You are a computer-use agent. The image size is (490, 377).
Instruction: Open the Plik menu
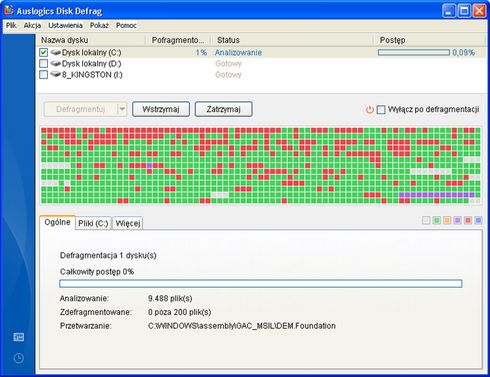(11, 25)
